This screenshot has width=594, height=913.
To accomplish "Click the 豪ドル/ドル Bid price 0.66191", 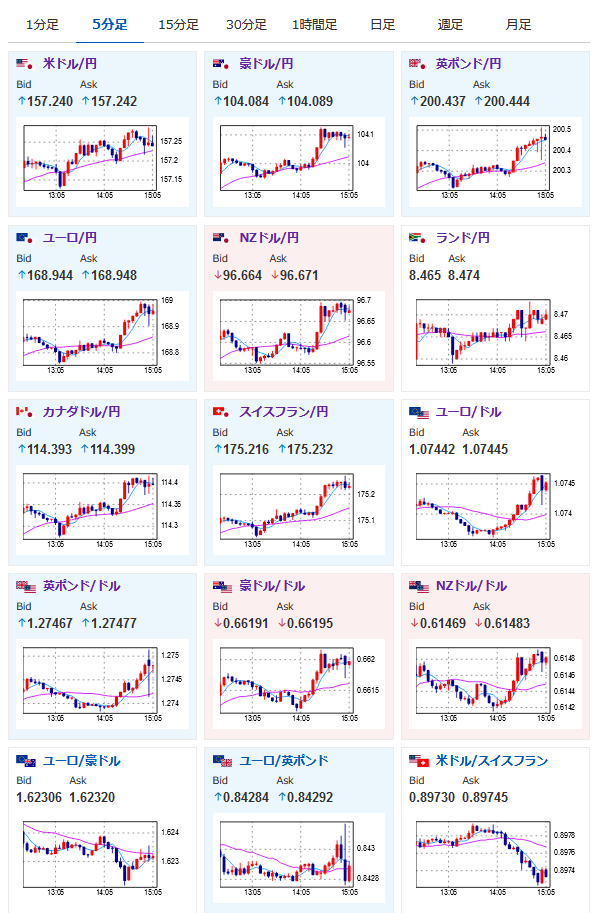I will (246, 624).
